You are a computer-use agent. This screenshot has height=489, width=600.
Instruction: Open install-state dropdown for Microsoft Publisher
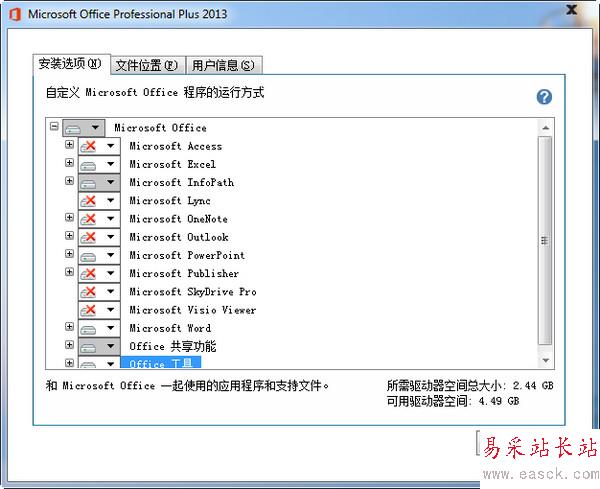coord(99,273)
